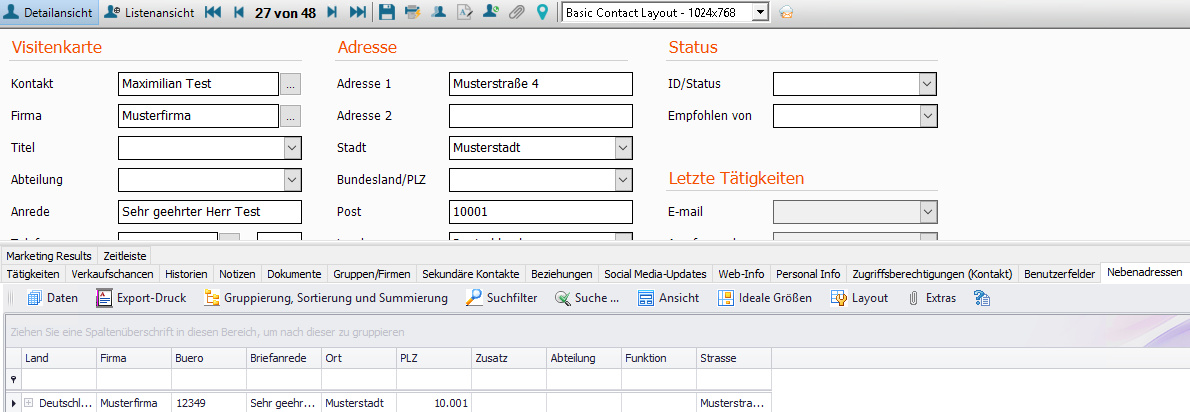Viewport: 1190px width, 412px height.
Task: Click the Adresse 1 field
Action: [541, 83]
